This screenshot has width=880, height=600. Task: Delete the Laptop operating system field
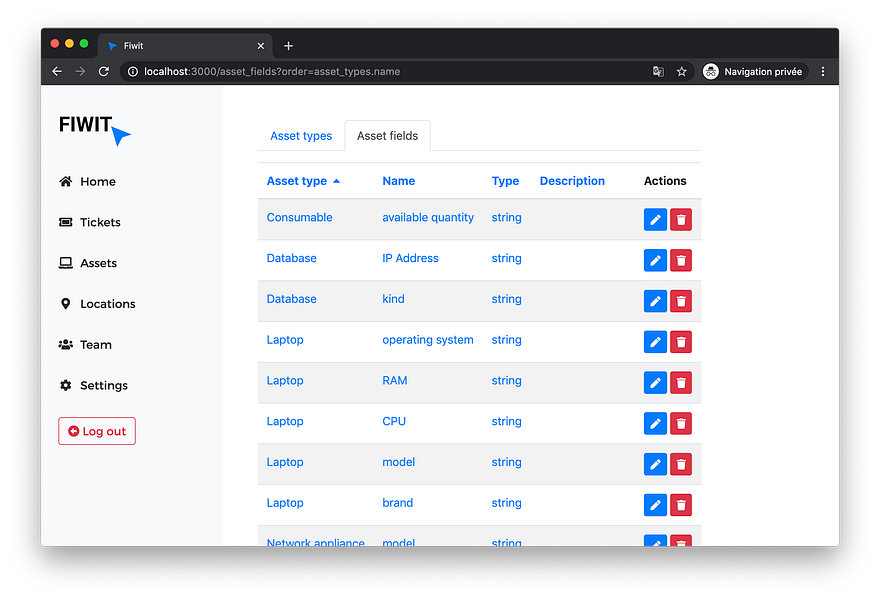(x=681, y=342)
